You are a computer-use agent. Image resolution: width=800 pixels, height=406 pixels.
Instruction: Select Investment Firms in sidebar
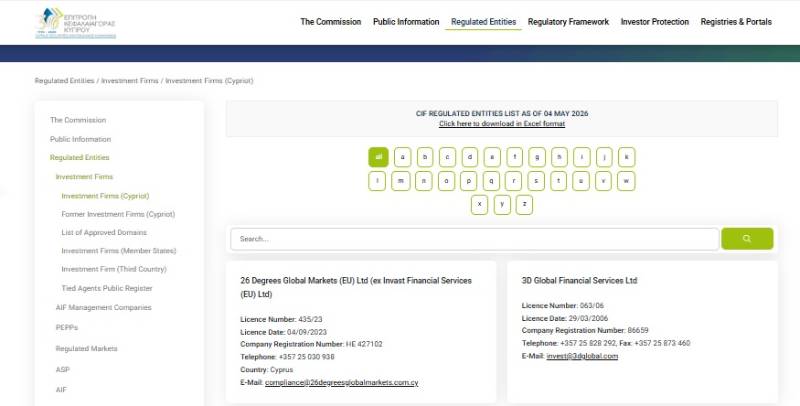(x=84, y=176)
